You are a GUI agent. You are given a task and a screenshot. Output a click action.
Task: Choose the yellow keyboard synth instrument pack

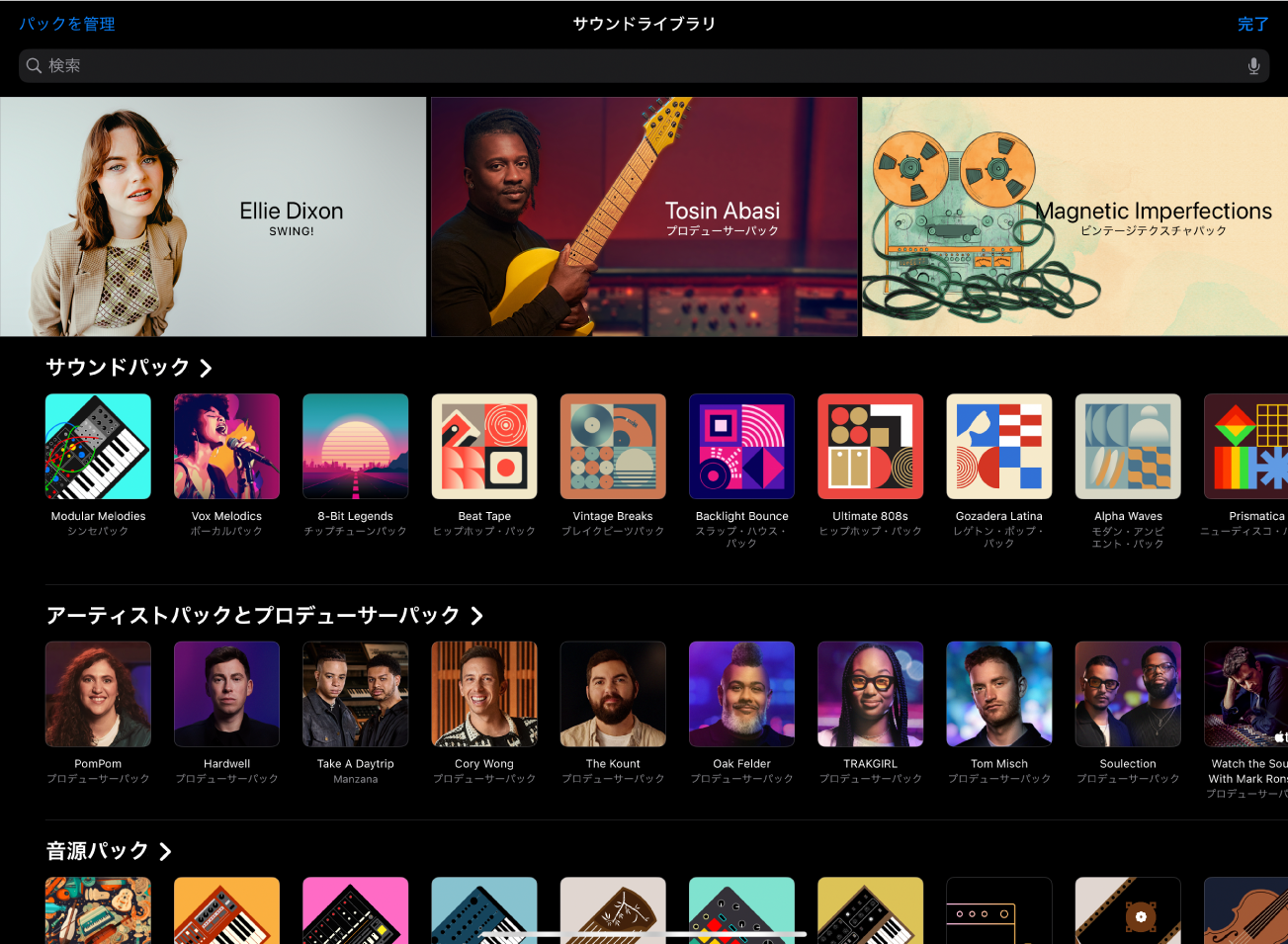pyautogui.click(x=871, y=910)
